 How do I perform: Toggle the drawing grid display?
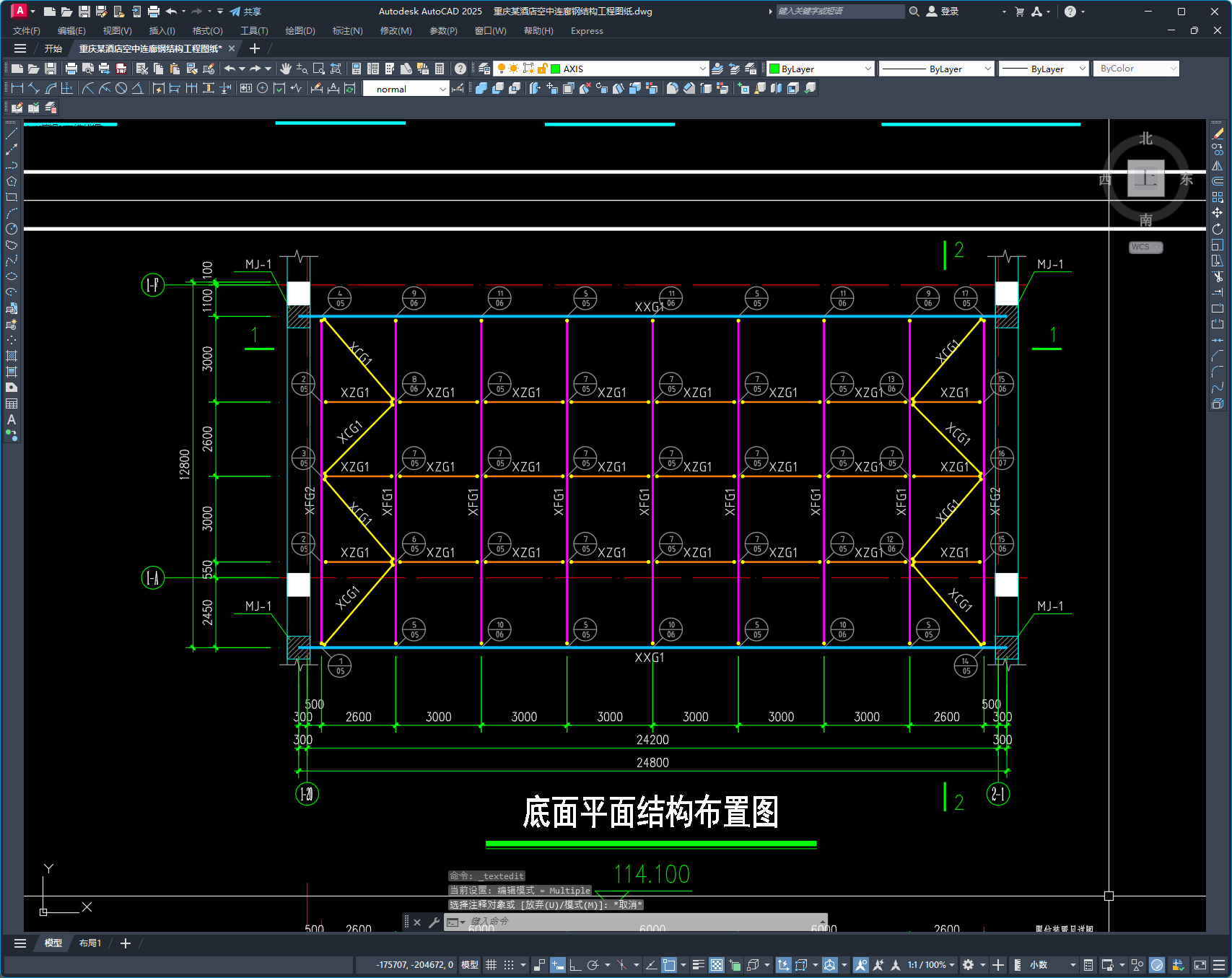coord(492,965)
